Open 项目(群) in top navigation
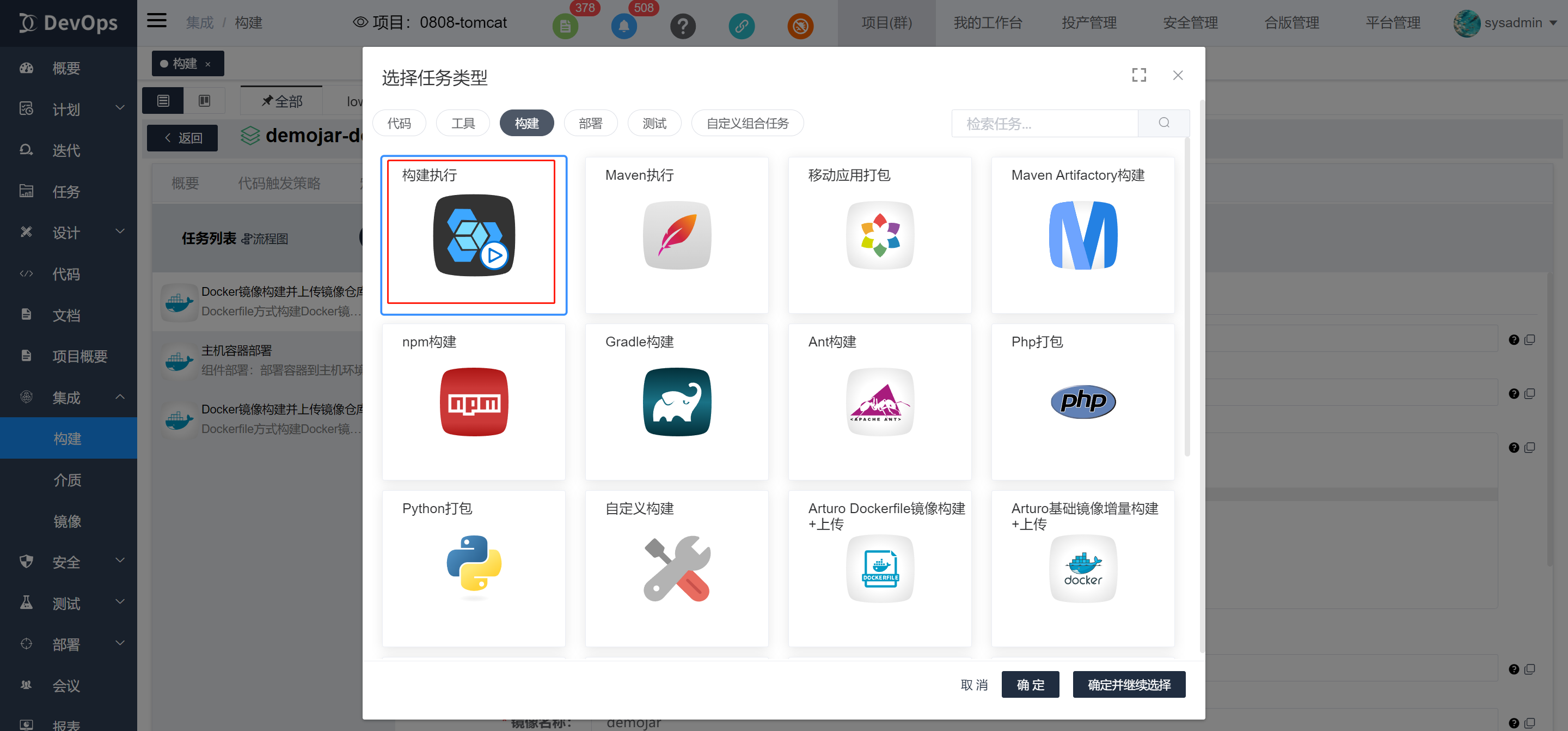The width and height of the screenshot is (1568, 731). coord(886,23)
